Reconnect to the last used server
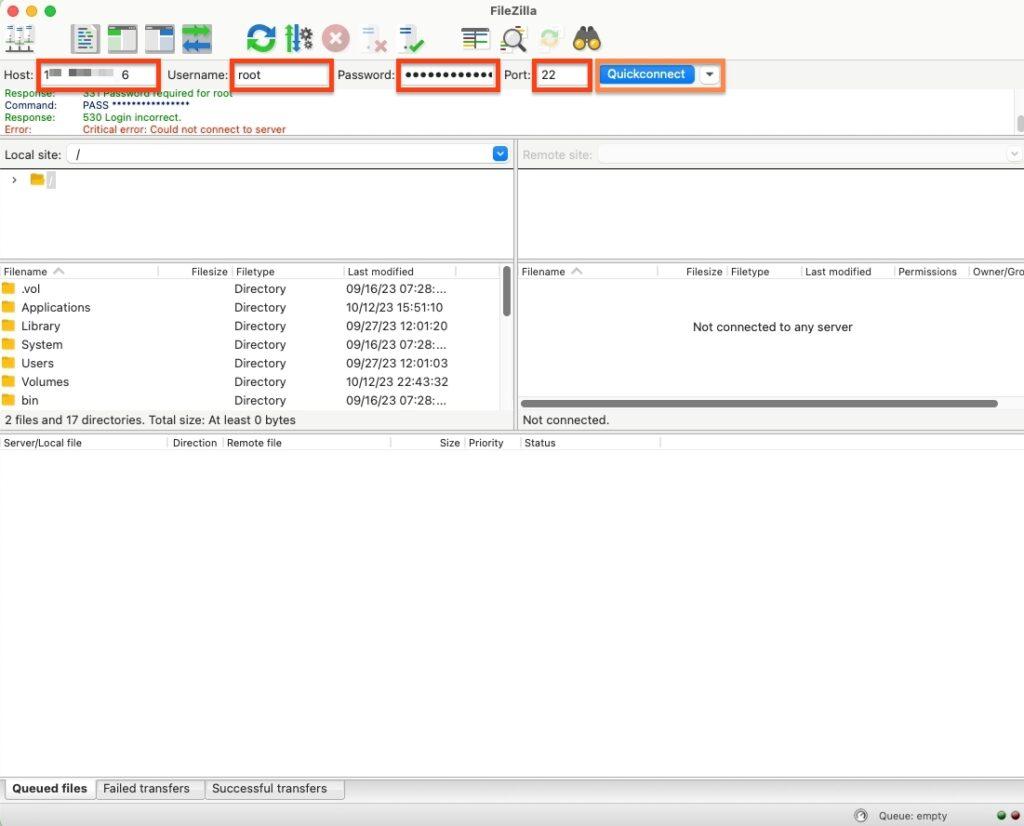The height and width of the screenshot is (826, 1024). tap(411, 39)
